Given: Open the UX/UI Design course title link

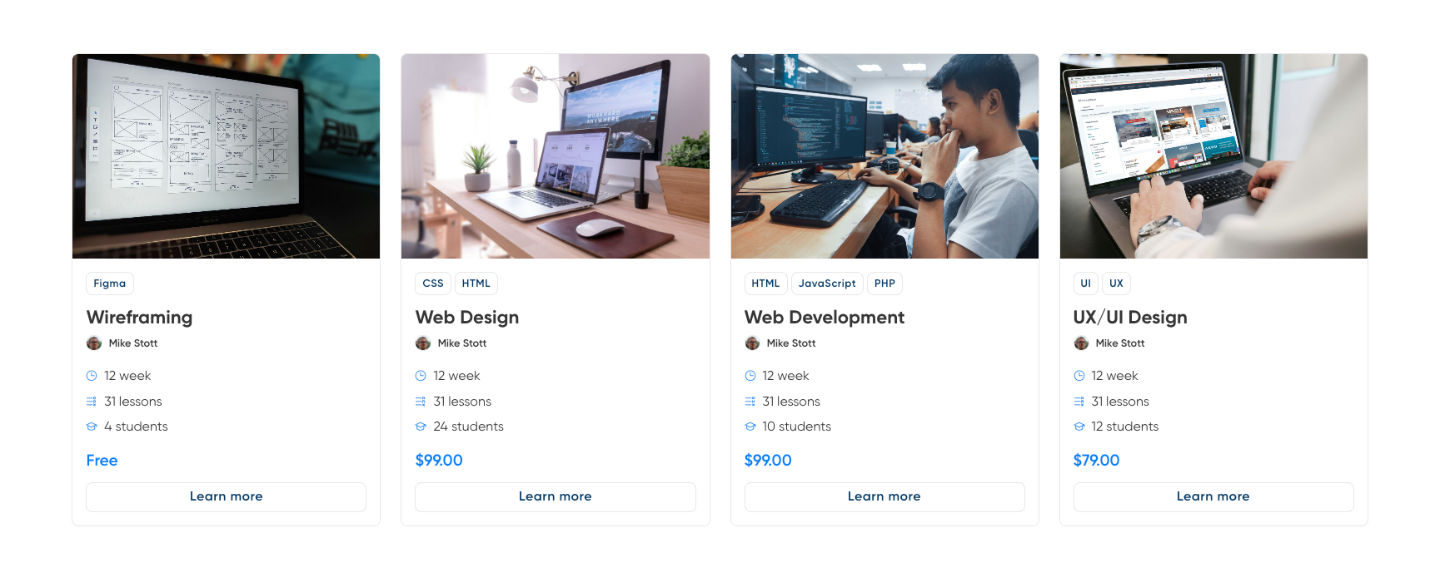Looking at the screenshot, I should point(1130,317).
